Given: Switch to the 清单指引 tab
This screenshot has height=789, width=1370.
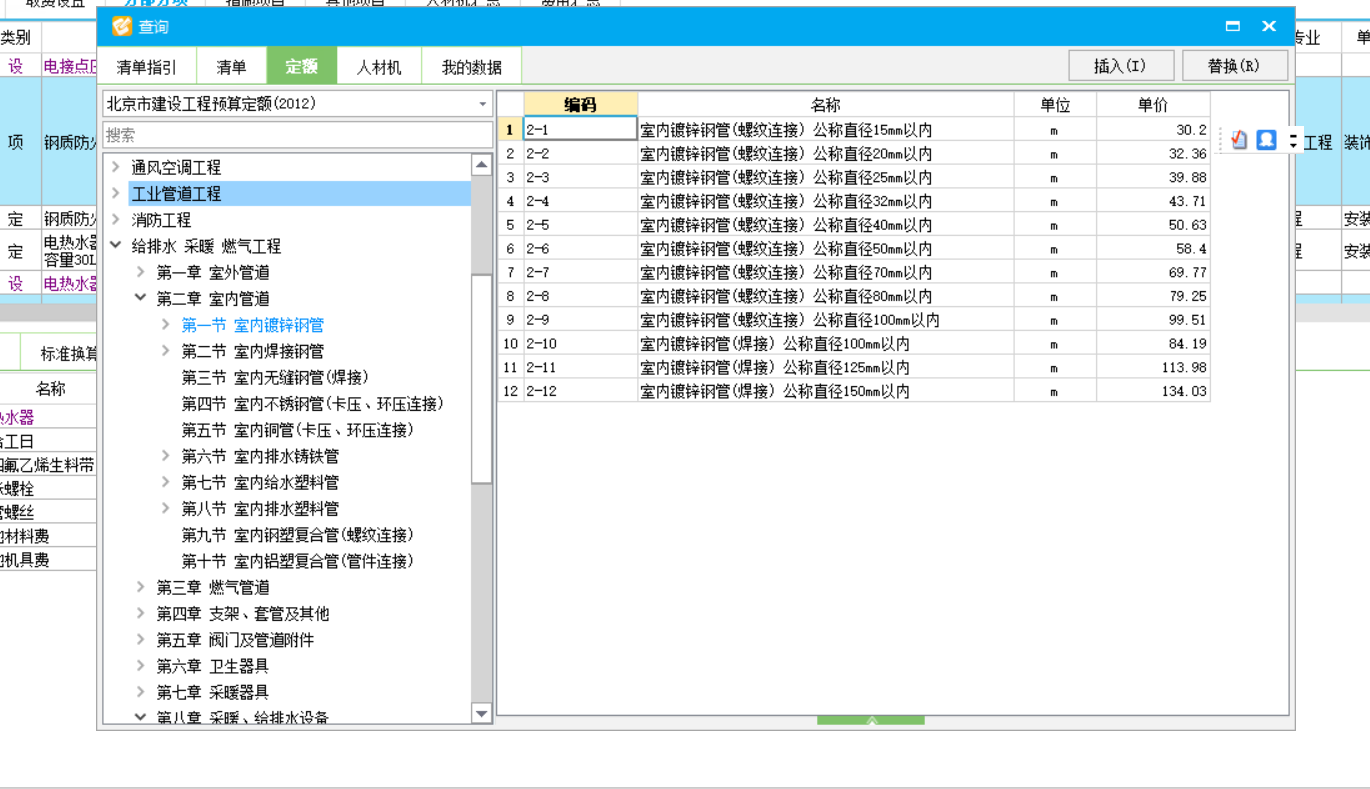Looking at the screenshot, I should pyautogui.click(x=147, y=67).
